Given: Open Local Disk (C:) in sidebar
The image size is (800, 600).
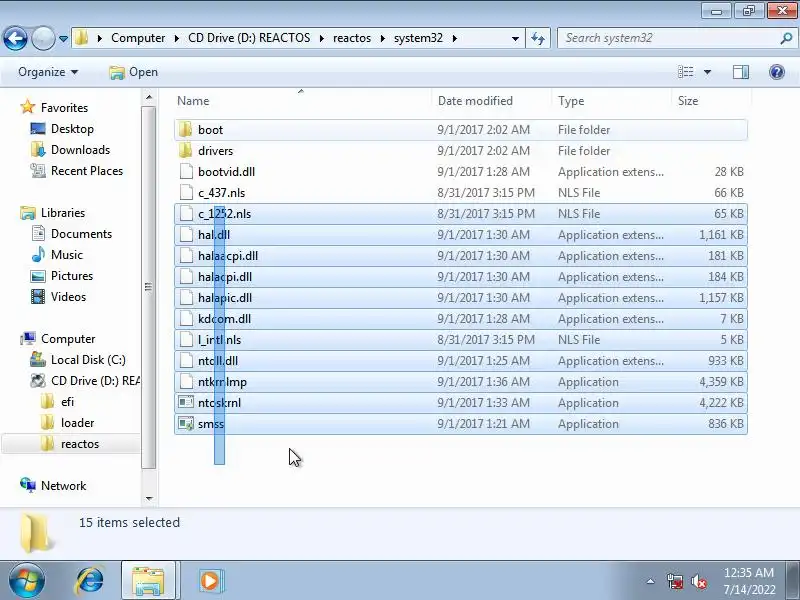Looking at the screenshot, I should coord(88,360).
